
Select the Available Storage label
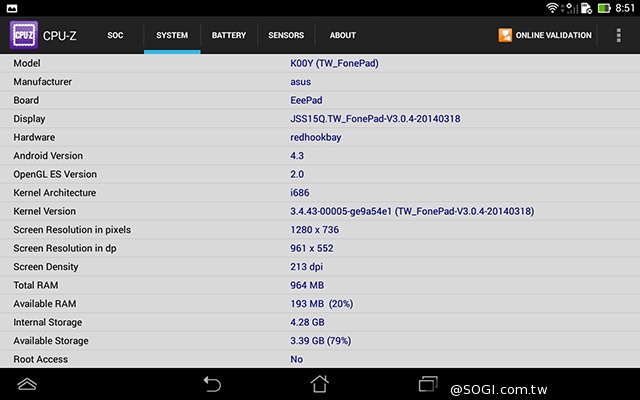51,341
